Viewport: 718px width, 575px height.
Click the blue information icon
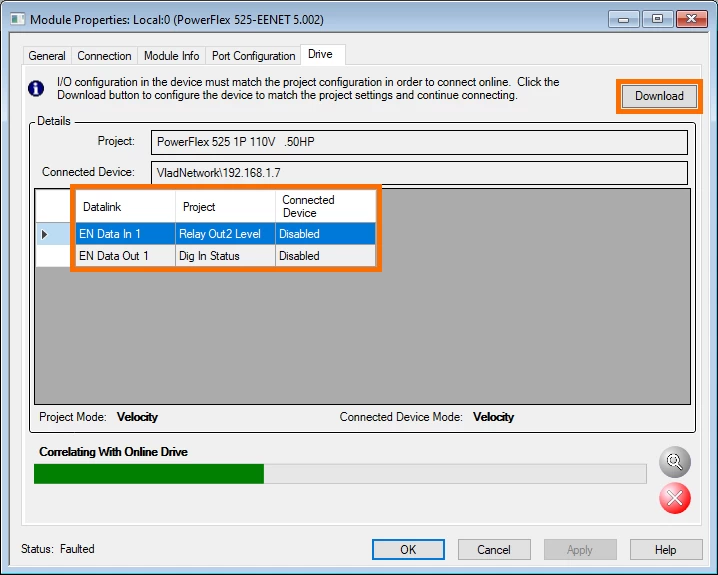[x=36, y=88]
